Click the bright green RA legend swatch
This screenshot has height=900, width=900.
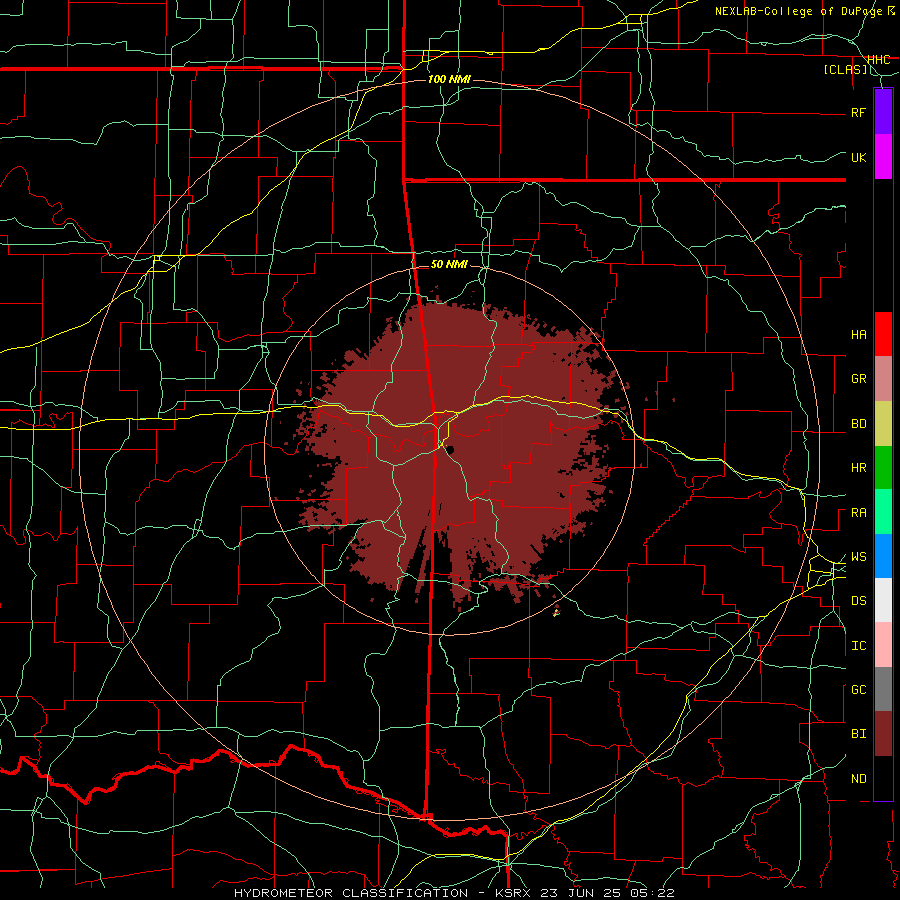coord(883,512)
